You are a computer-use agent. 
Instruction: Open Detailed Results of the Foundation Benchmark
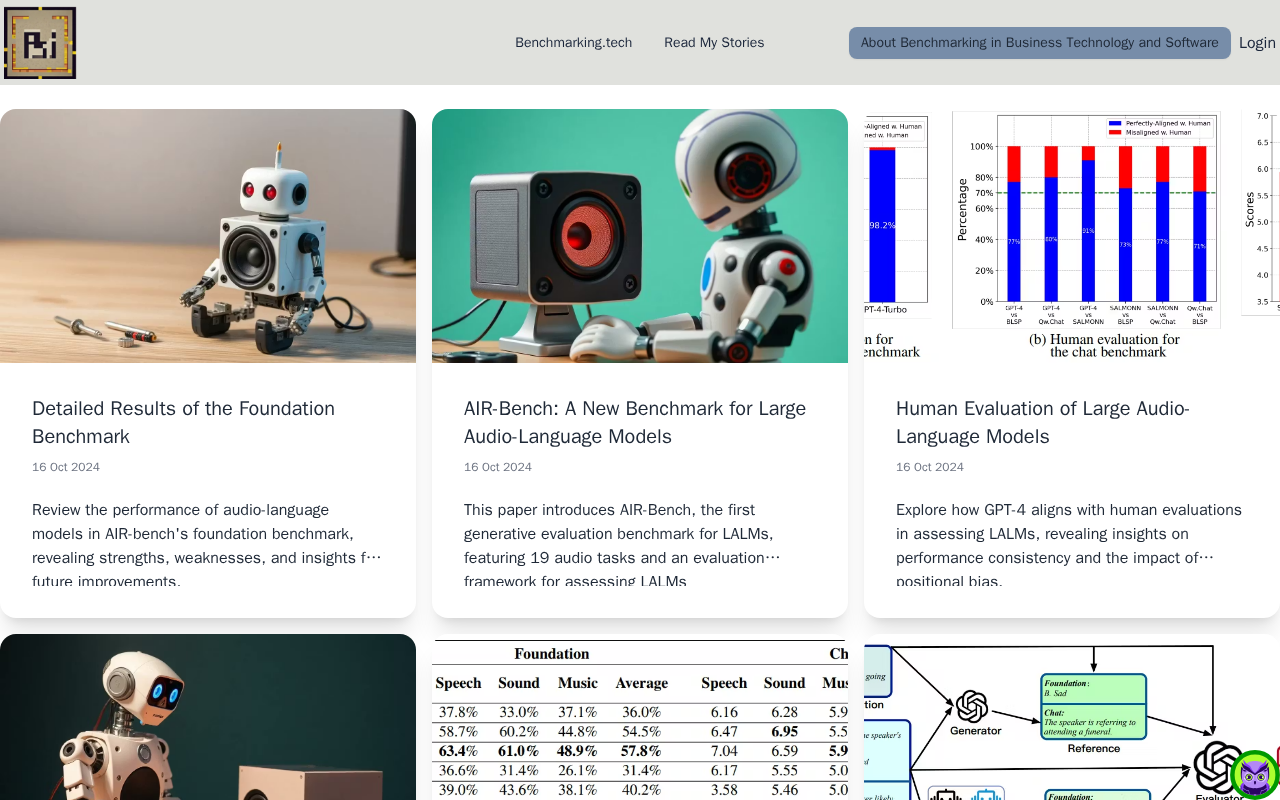(x=184, y=422)
